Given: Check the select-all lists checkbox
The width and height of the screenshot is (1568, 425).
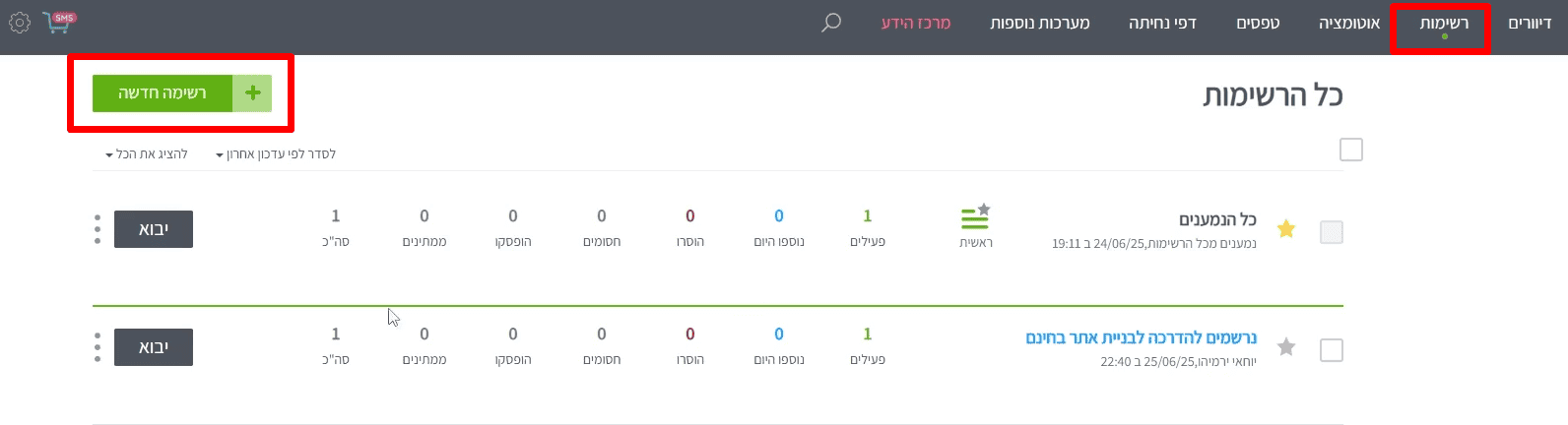Looking at the screenshot, I should pyautogui.click(x=1350, y=150).
